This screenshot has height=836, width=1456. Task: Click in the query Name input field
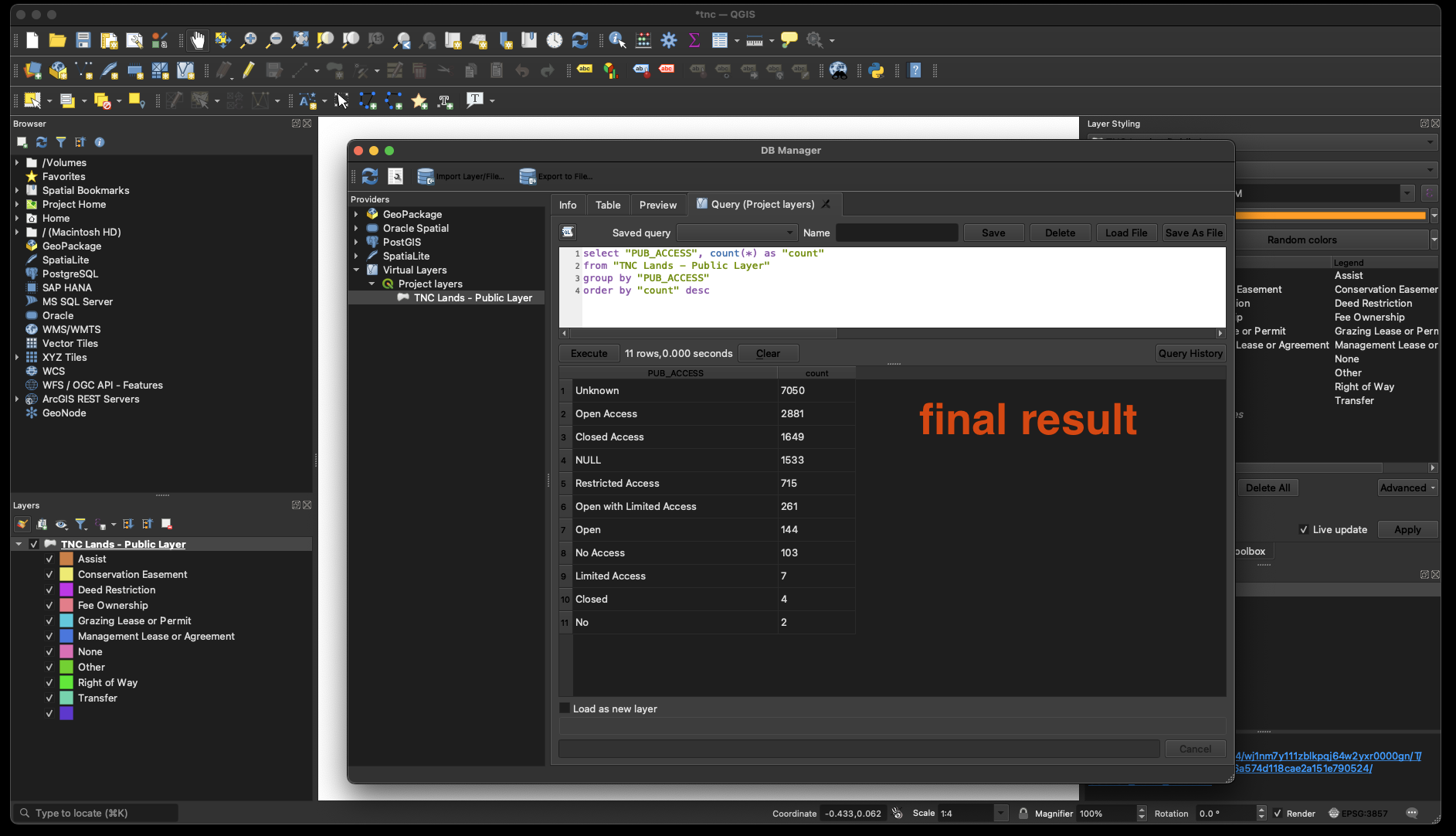[x=897, y=233]
